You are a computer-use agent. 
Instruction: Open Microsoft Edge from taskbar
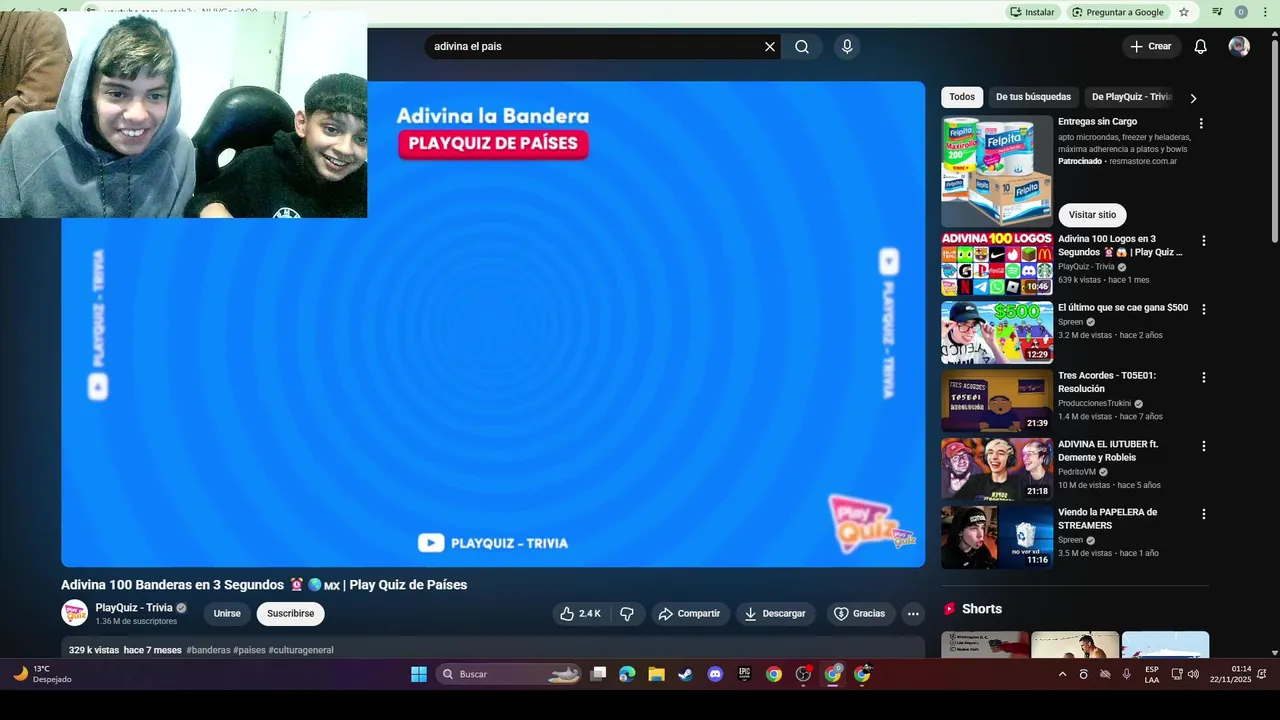(x=627, y=674)
